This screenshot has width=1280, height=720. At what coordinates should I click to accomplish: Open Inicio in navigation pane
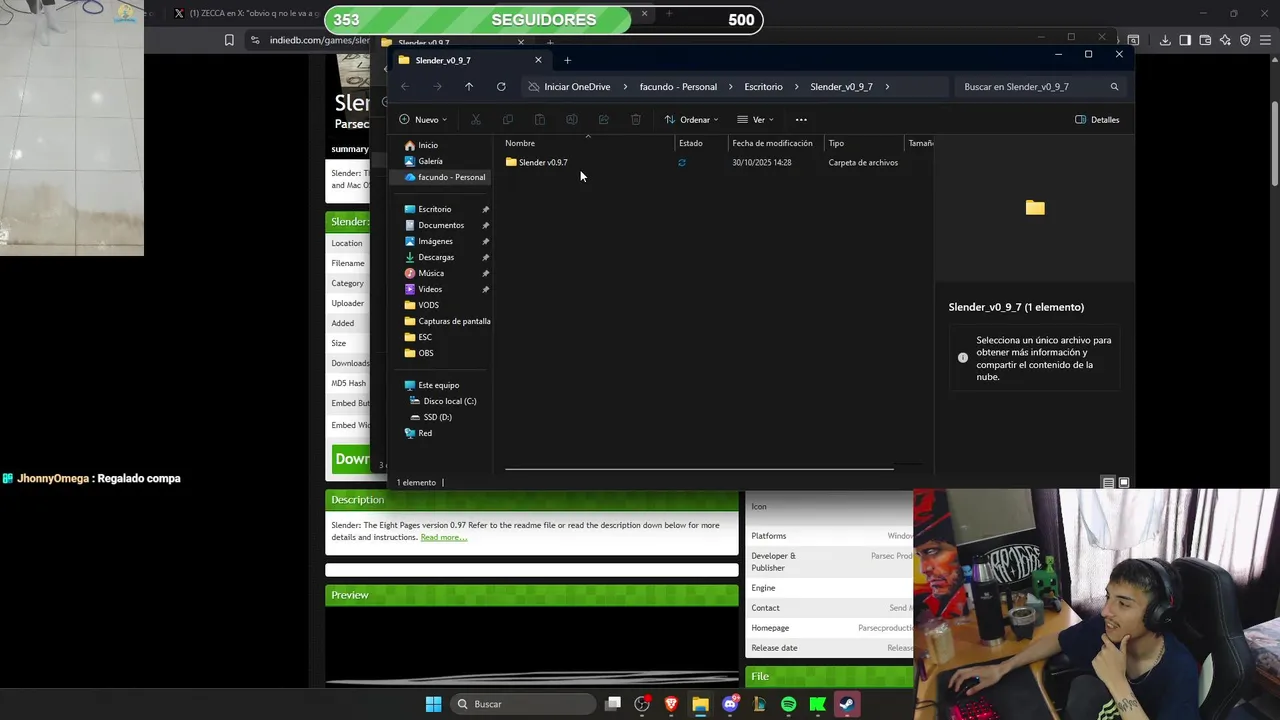pos(427,145)
